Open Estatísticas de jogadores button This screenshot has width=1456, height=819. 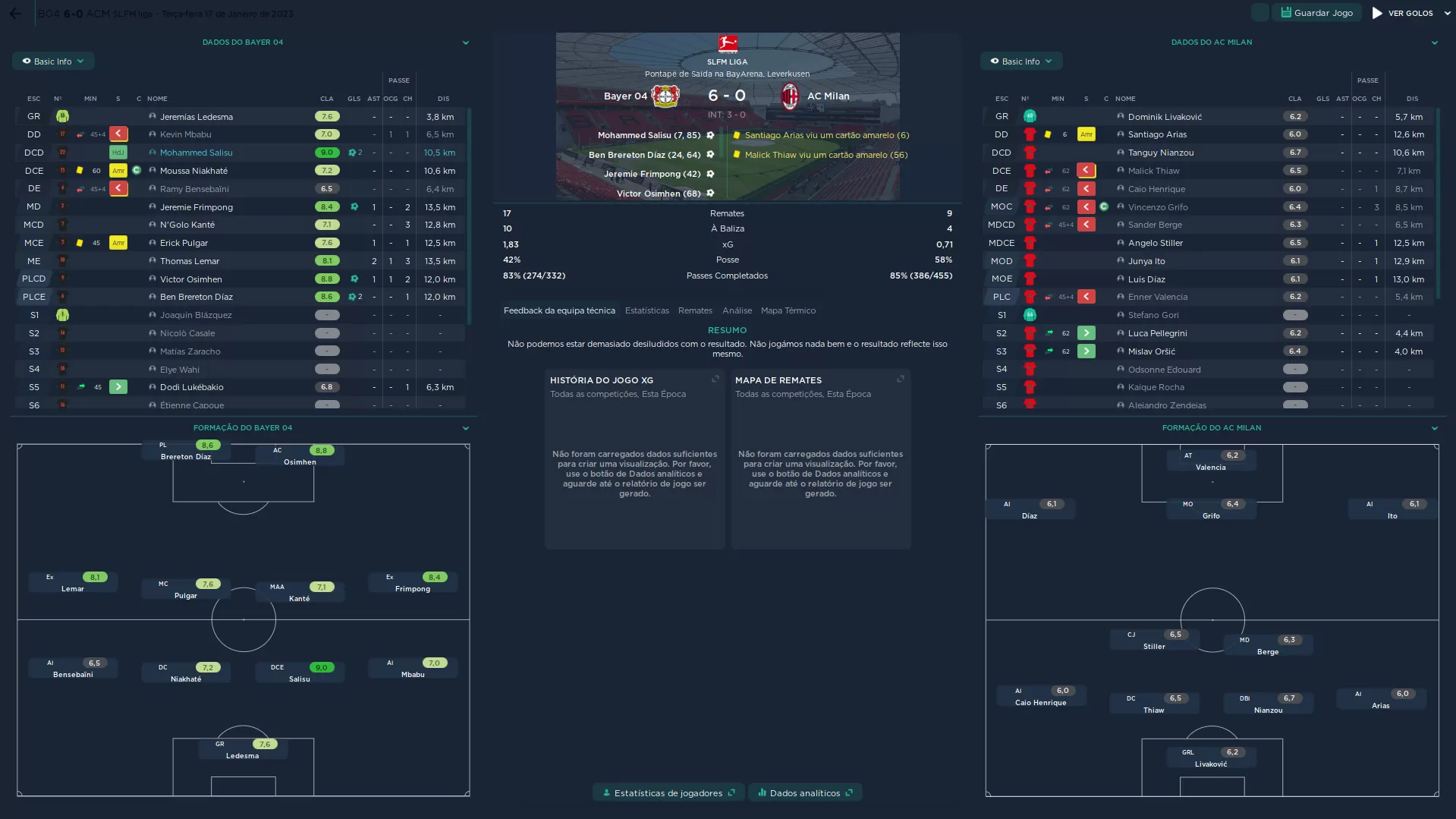click(668, 793)
